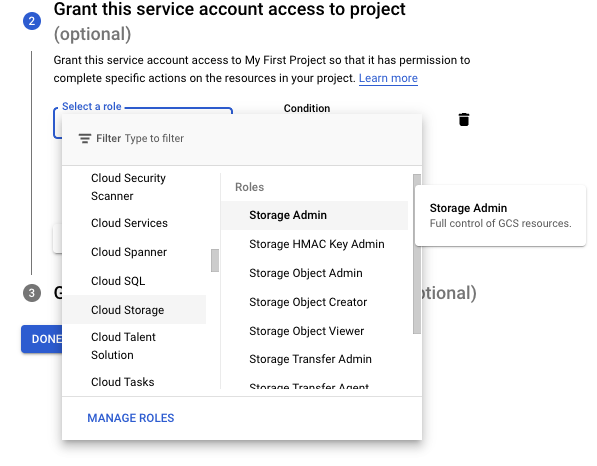Image resolution: width=597 pixels, height=466 pixels.
Task: Select Cloud Security Scanner category
Action: coord(134,187)
